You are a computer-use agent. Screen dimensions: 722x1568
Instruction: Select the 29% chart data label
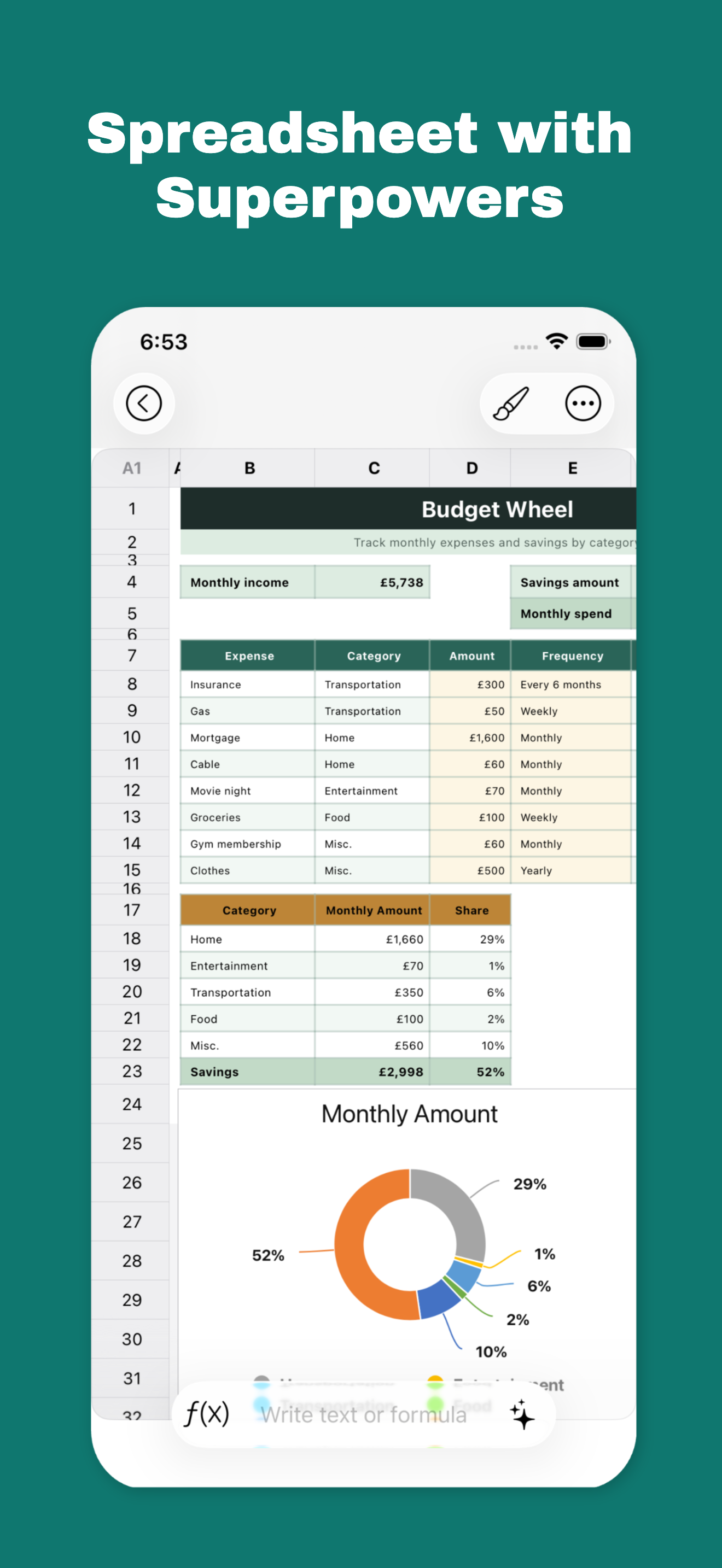pyautogui.click(x=529, y=1184)
